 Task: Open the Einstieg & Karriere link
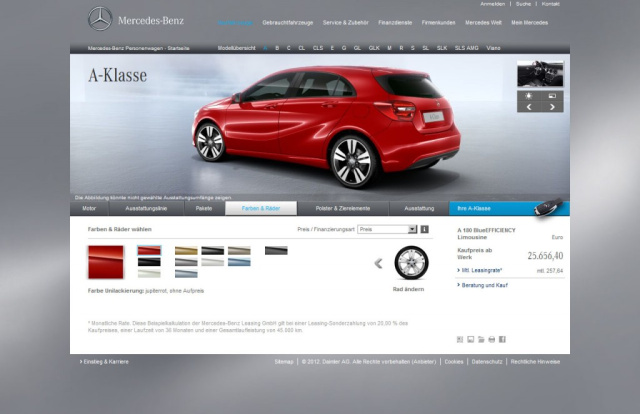click(x=106, y=361)
